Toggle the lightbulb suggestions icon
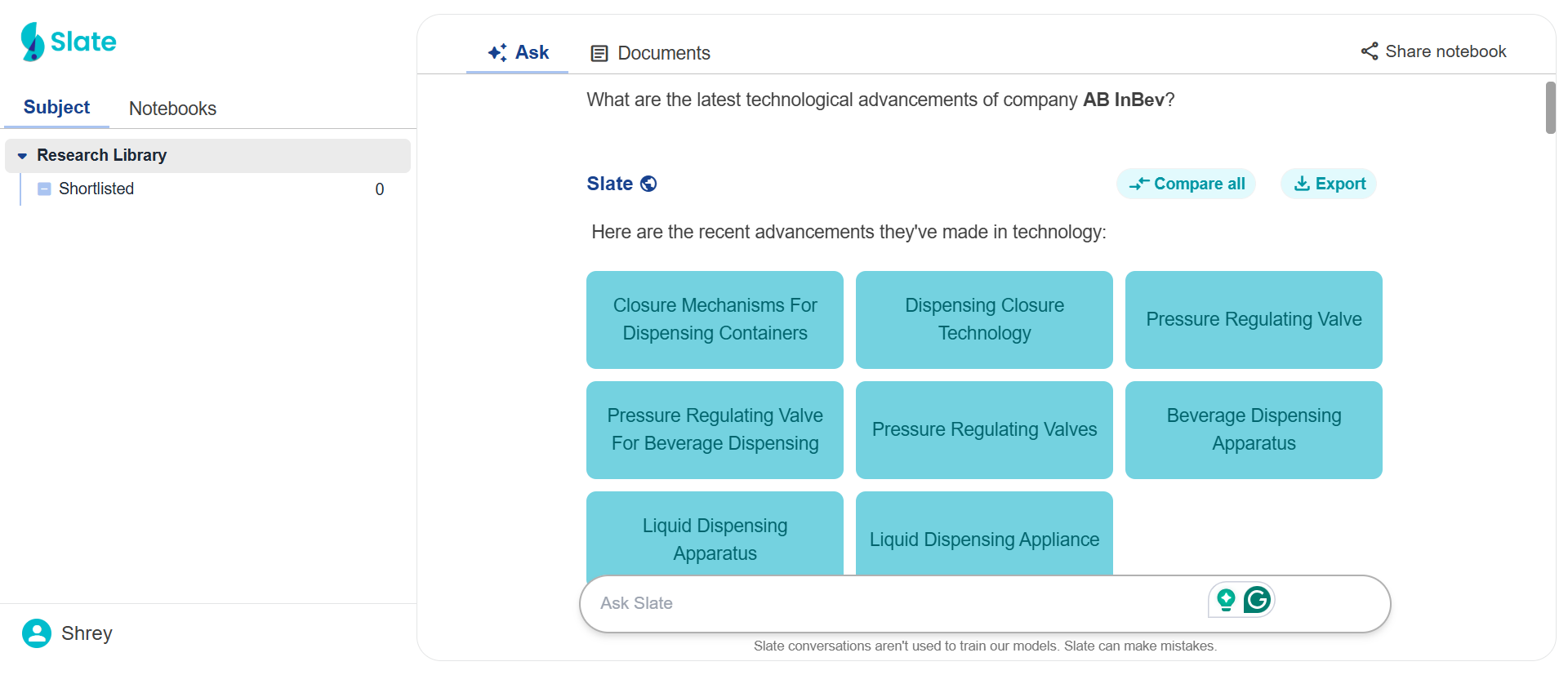Image resolution: width=1568 pixels, height=675 pixels. click(x=1225, y=599)
